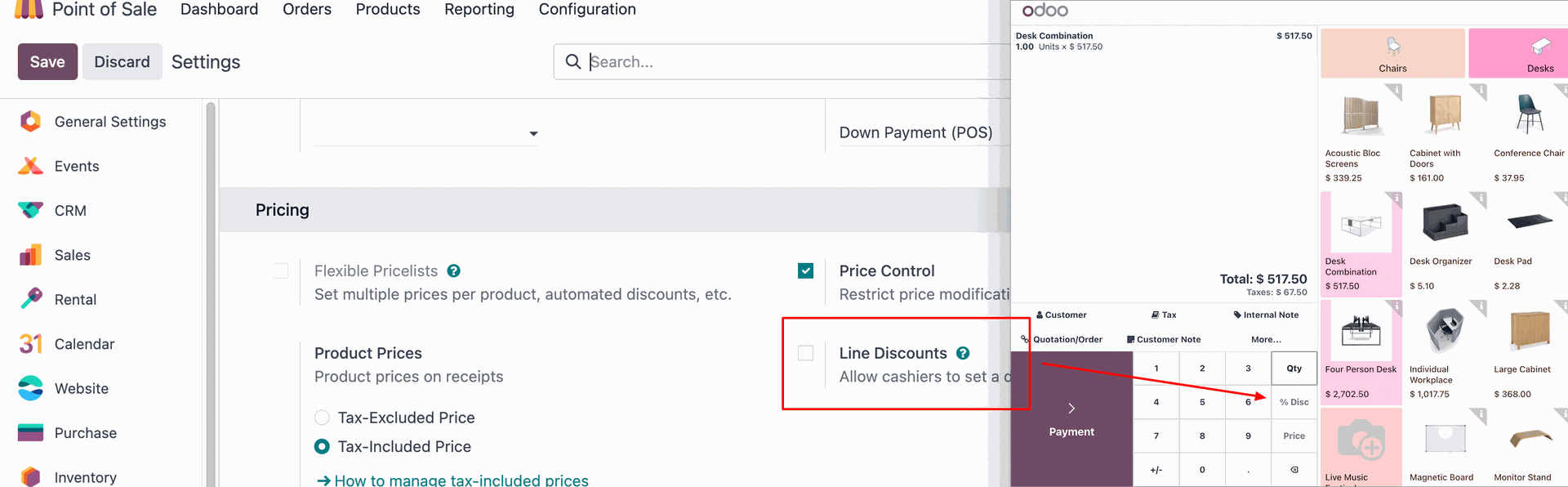This screenshot has width=1568, height=487.
Task: Click the Flexible Pricelists help icon
Action: (x=454, y=270)
